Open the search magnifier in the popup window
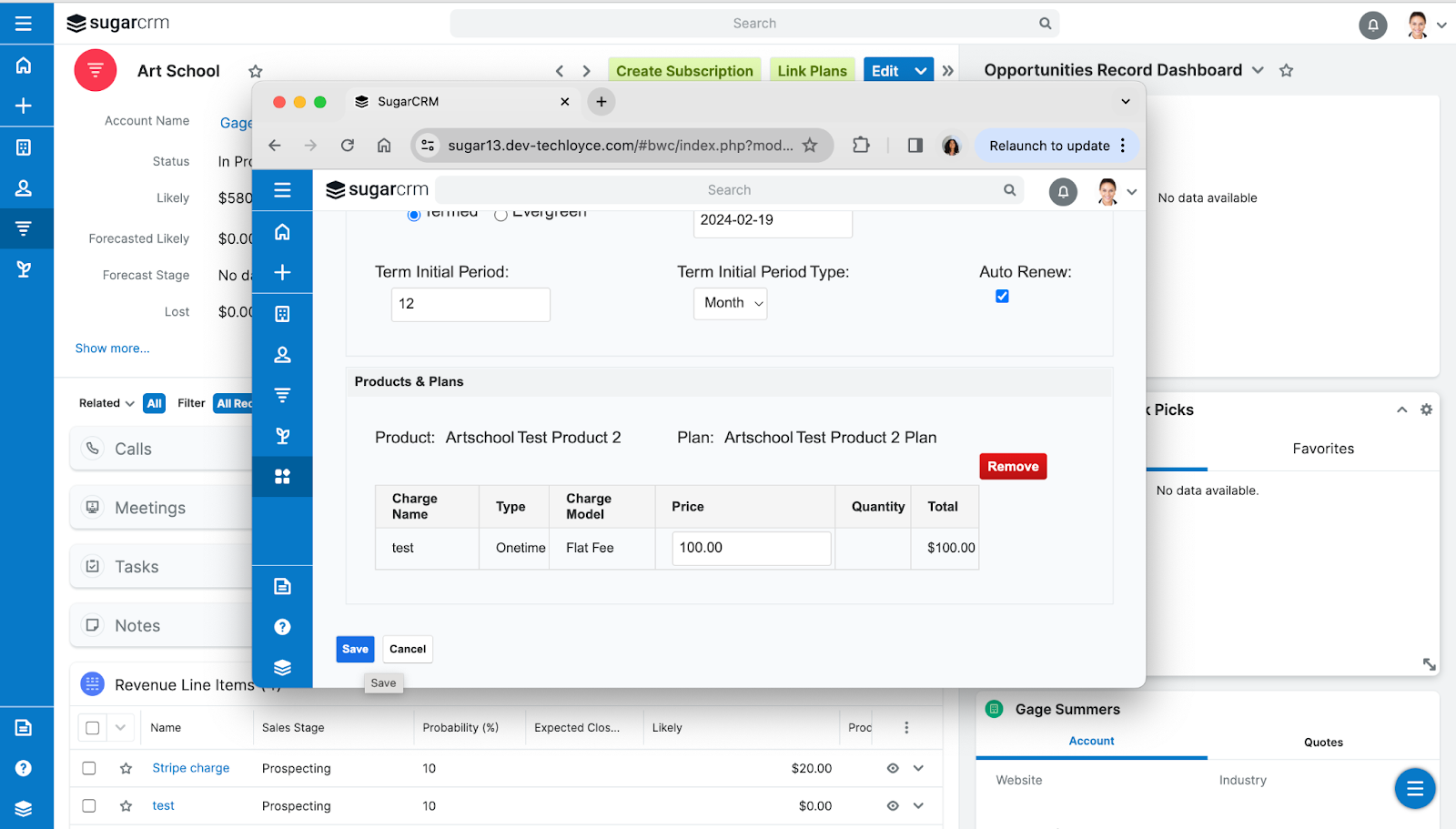 pos(1008,189)
